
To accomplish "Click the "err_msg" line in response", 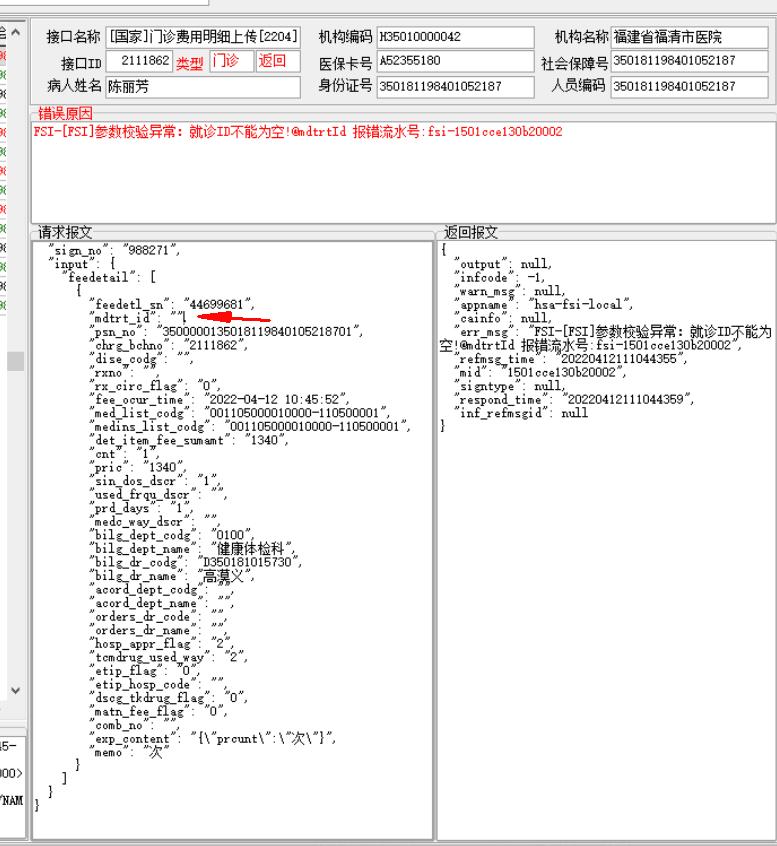I will point(606,338).
